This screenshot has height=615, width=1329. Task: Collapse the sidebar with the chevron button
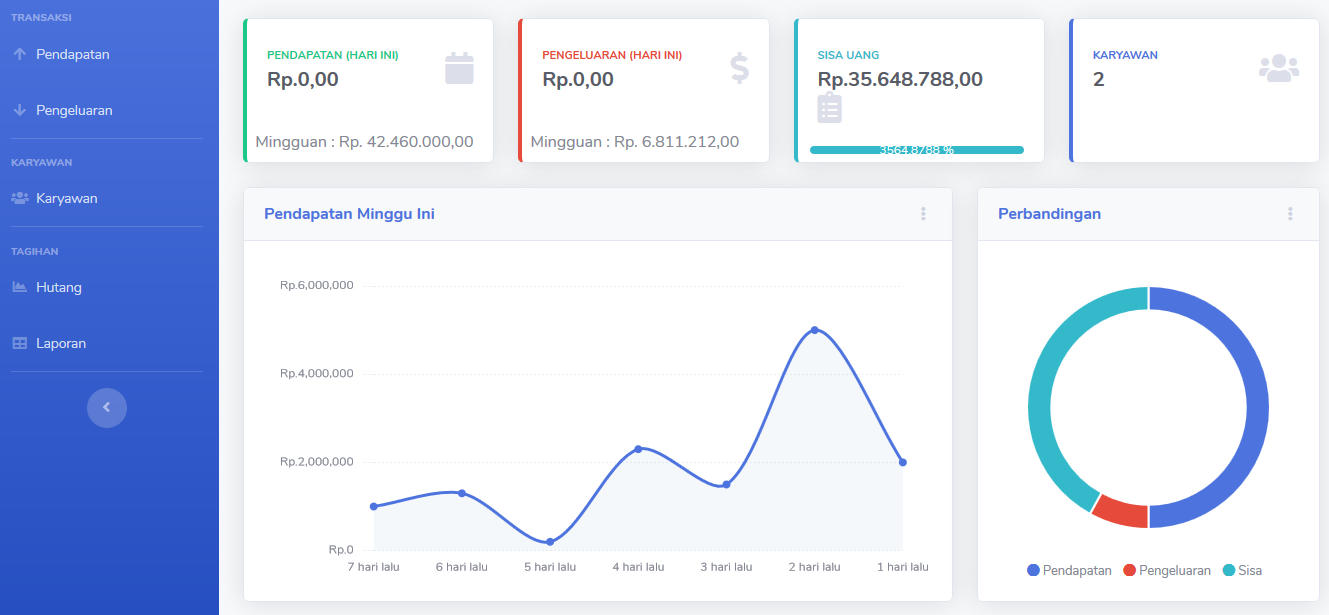coord(107,408)
